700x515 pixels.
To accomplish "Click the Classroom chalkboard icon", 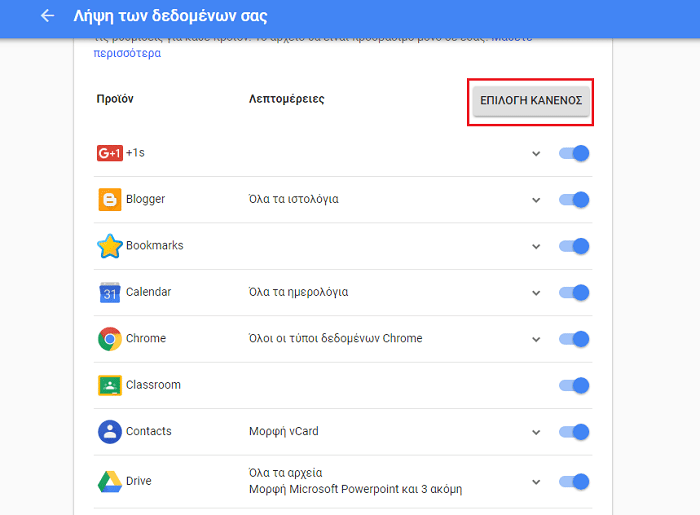I will pos(109,385).
